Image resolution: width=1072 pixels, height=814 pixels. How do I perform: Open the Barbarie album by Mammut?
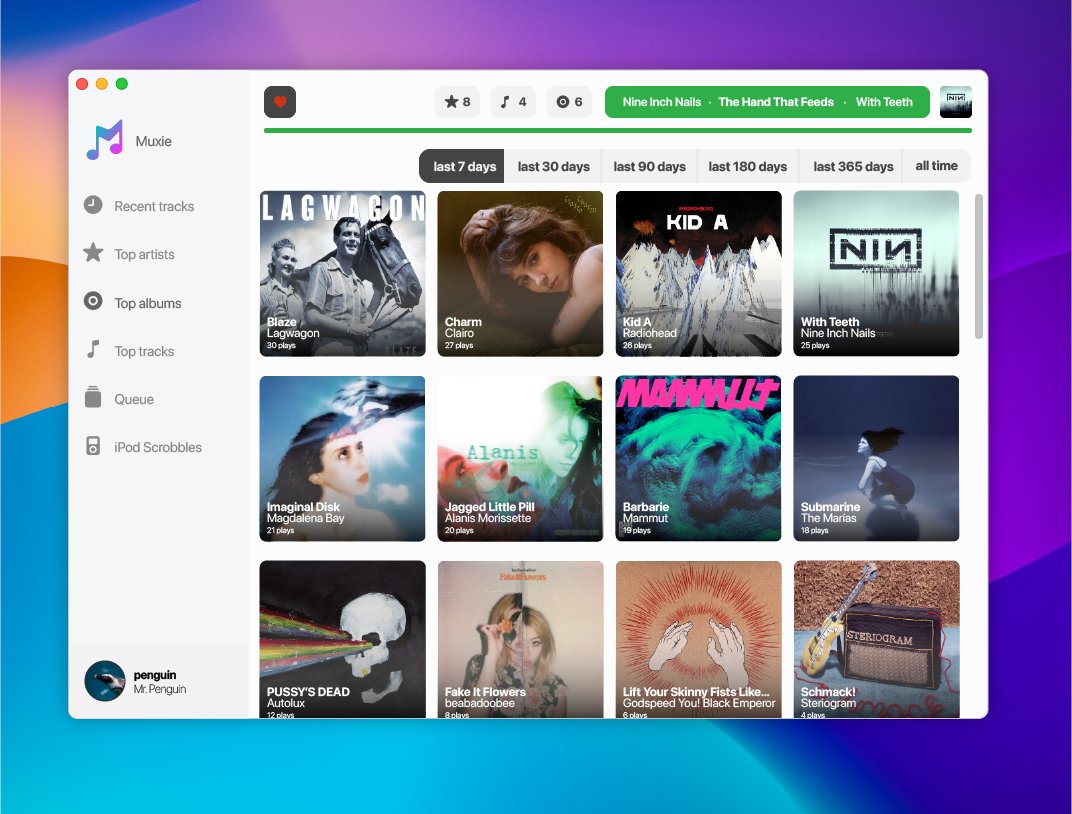[x=699, y=459]
